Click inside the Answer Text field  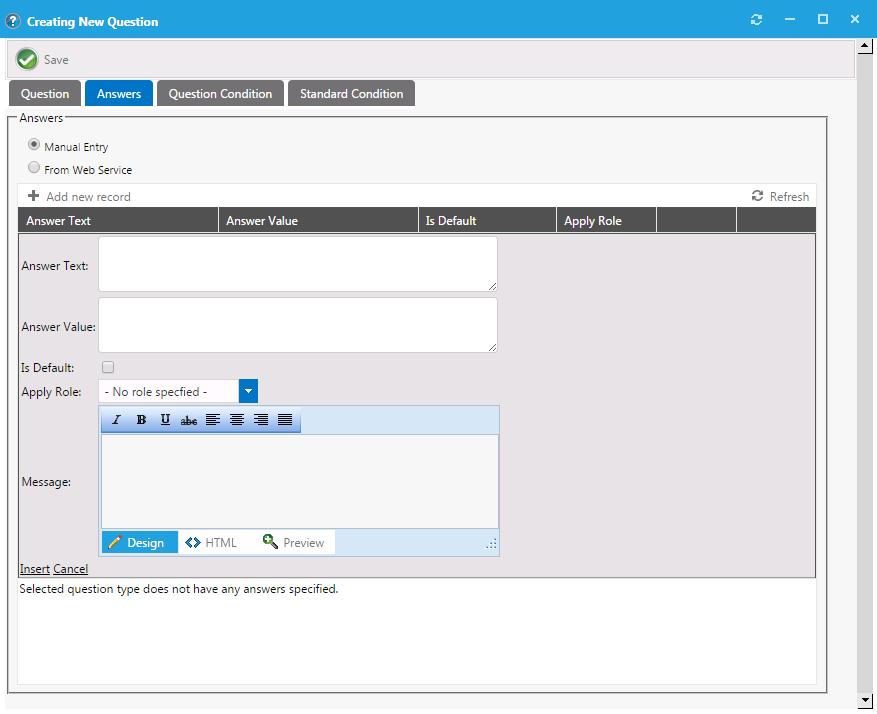tap(297, 264)
